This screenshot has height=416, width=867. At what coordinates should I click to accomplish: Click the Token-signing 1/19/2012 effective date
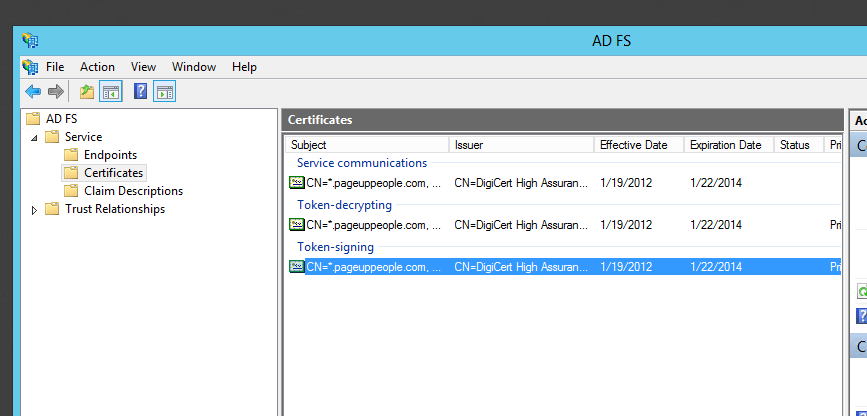click(x=626, y=267)
